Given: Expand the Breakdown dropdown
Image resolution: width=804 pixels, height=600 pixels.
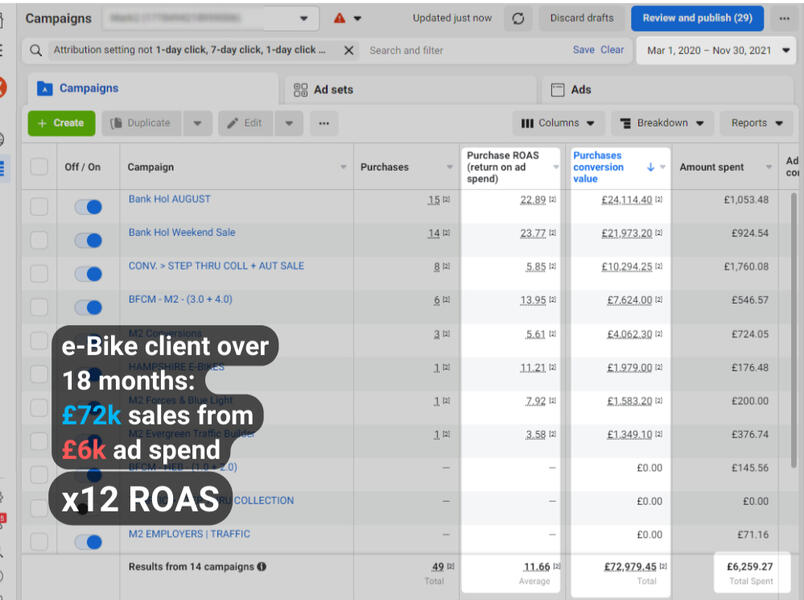Looking at the screenshot, I should click(662, 123).
